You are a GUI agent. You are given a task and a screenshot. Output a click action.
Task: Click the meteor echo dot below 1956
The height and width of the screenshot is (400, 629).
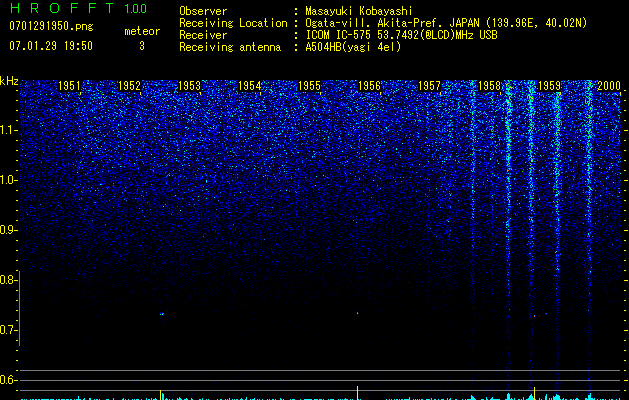click(x=357, y=313)
